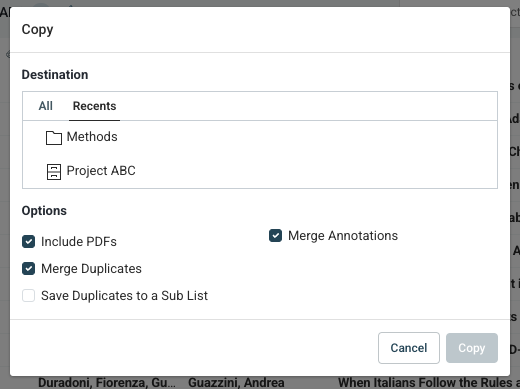Viewport: 520px width, 389px height.
Task: Enable Save Duplicates to a Sub List
Action: (28, 296)
